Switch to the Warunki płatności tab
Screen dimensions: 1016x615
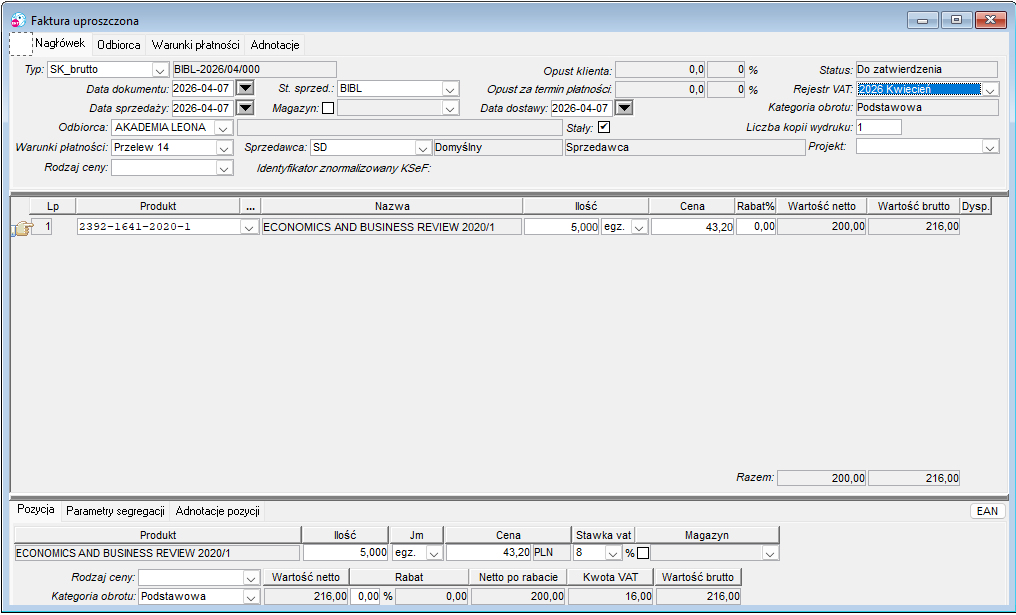(x=196, y=45)
